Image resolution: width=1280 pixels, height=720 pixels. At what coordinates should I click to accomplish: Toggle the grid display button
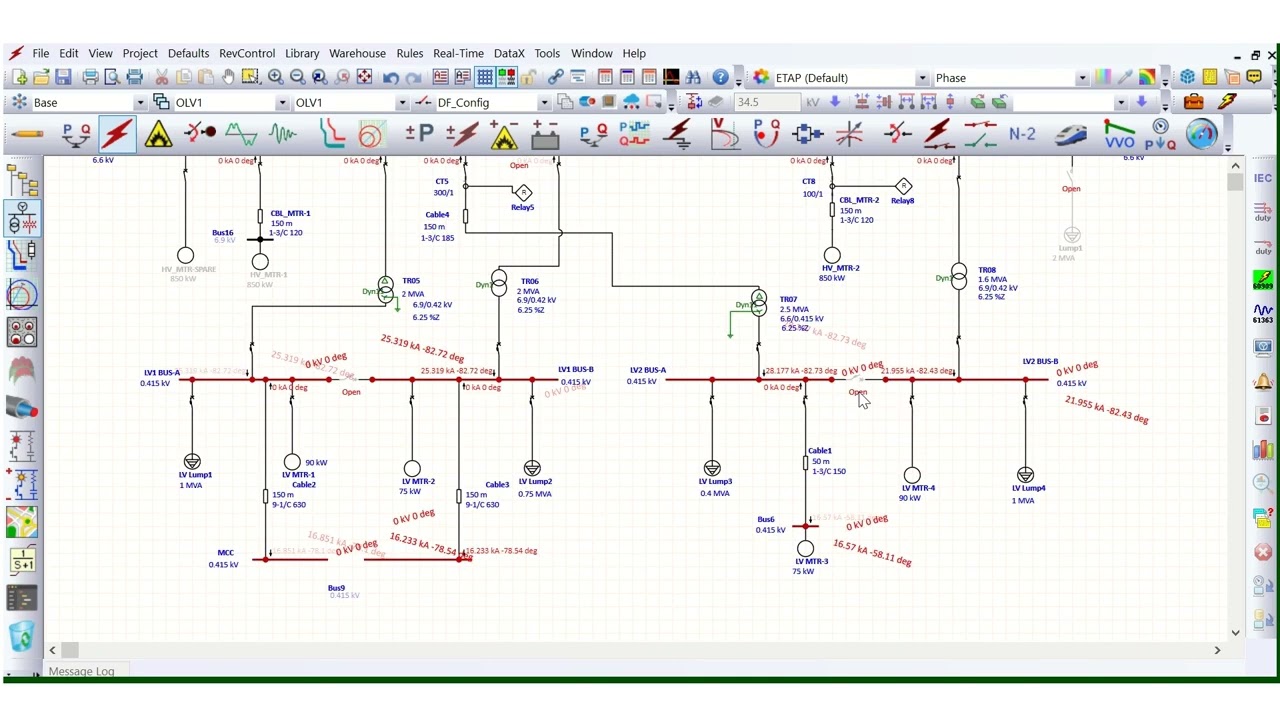coord(485,78)
